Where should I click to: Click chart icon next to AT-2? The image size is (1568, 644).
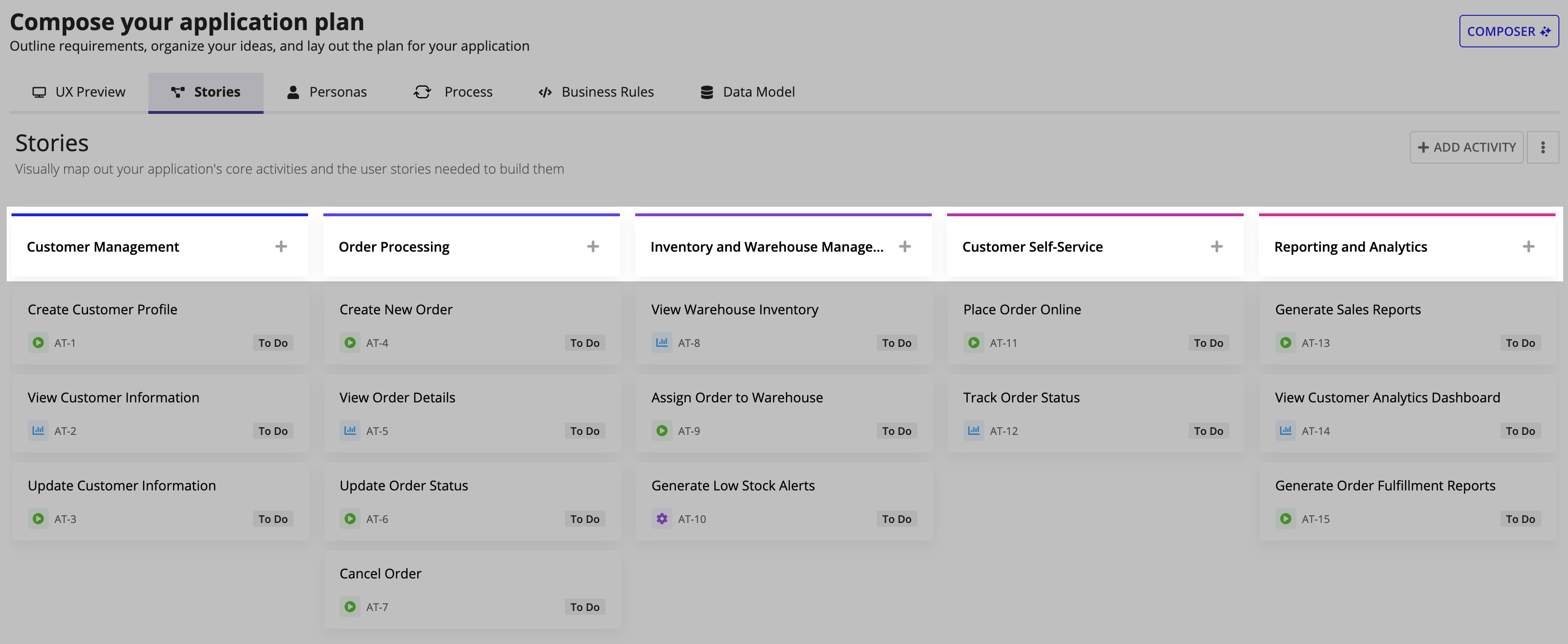tap(38, 430)
